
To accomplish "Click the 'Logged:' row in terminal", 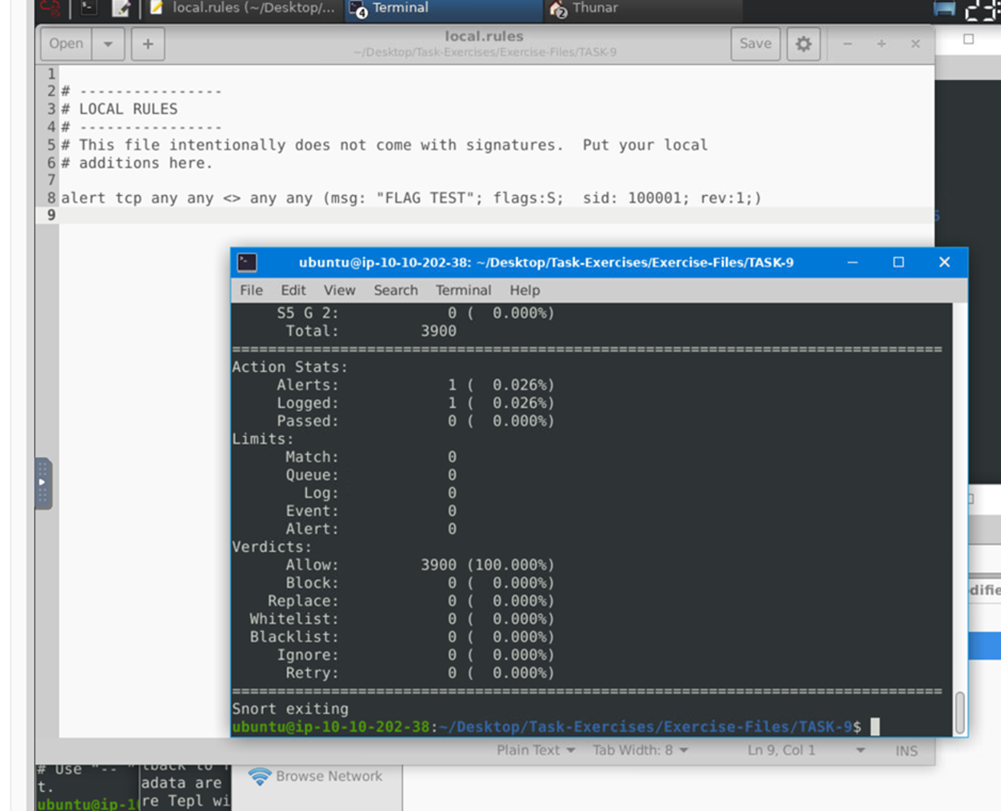I will [415, 403].
